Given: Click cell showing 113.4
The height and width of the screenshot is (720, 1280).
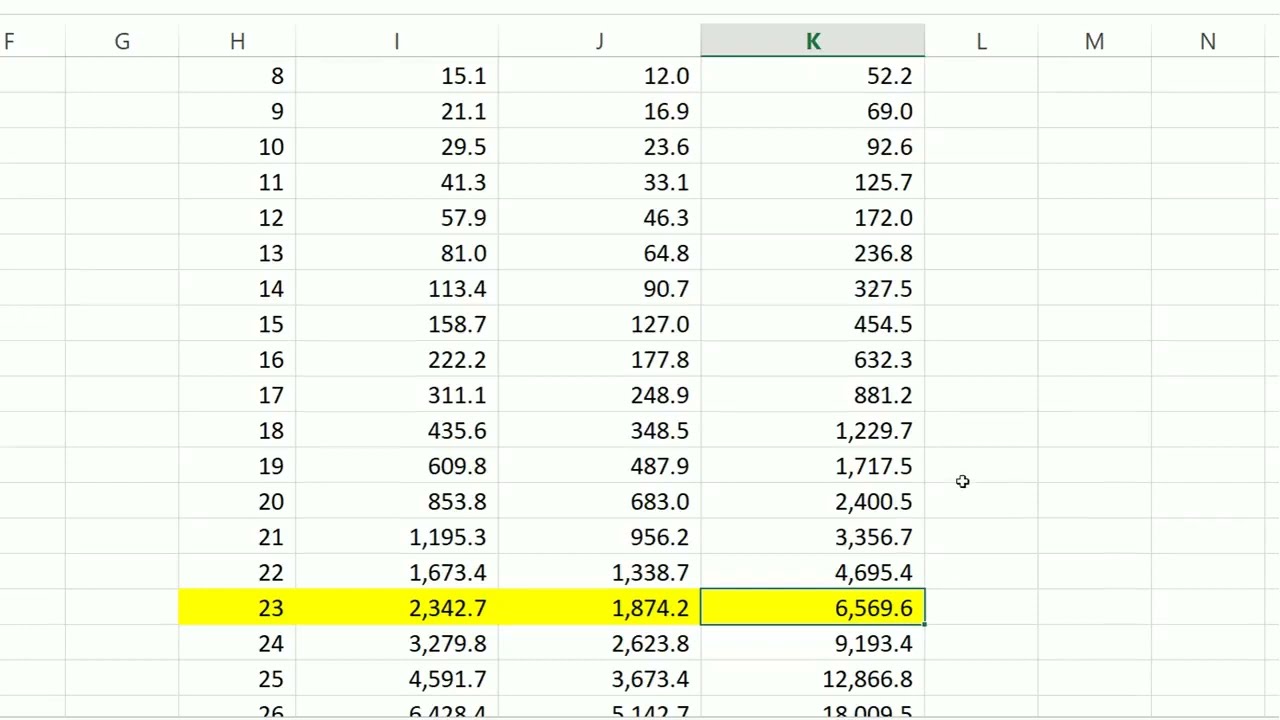Looking at the screenshot, I should (397, 289).
